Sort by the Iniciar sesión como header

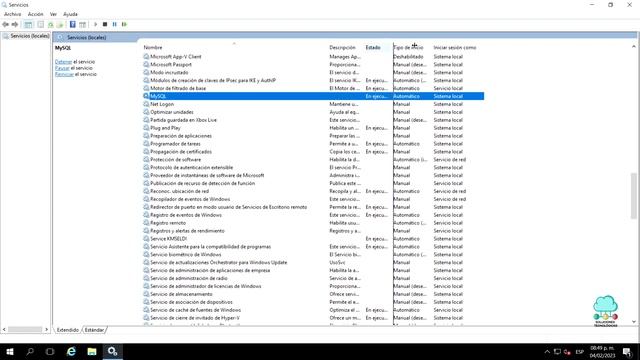(454, 48)
